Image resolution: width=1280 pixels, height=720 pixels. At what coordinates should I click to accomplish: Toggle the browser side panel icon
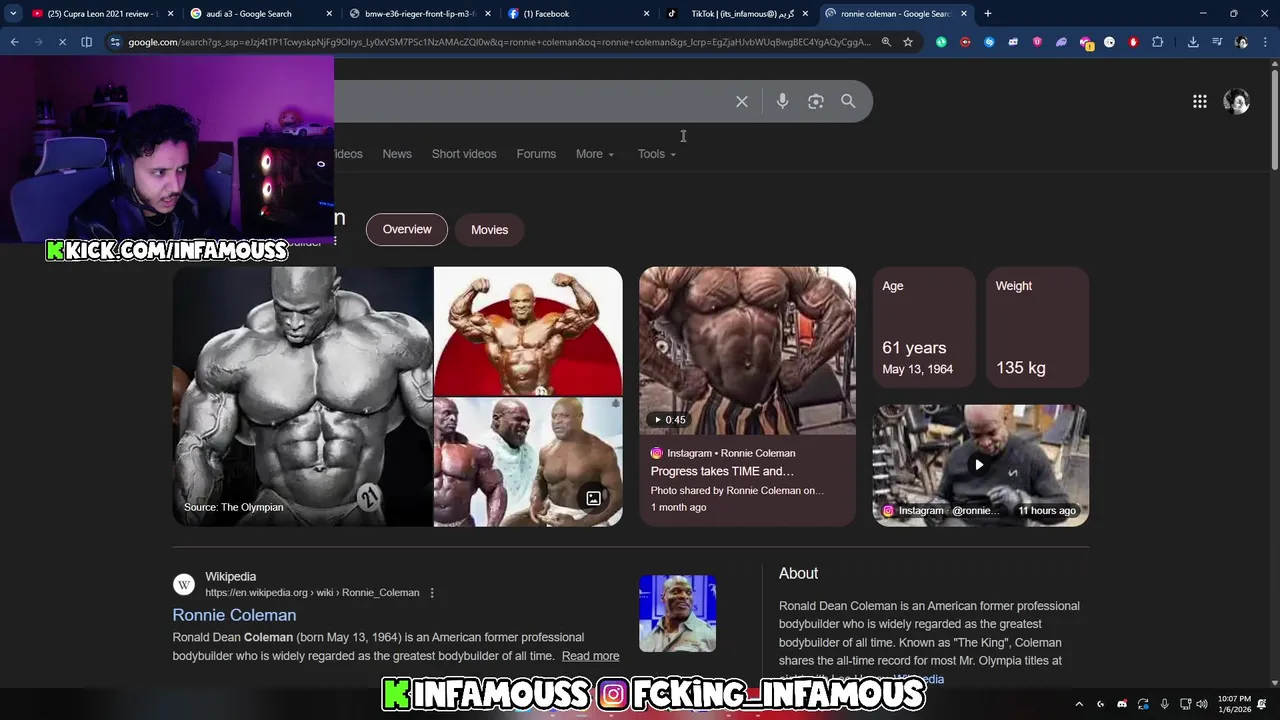pos(86,42)
